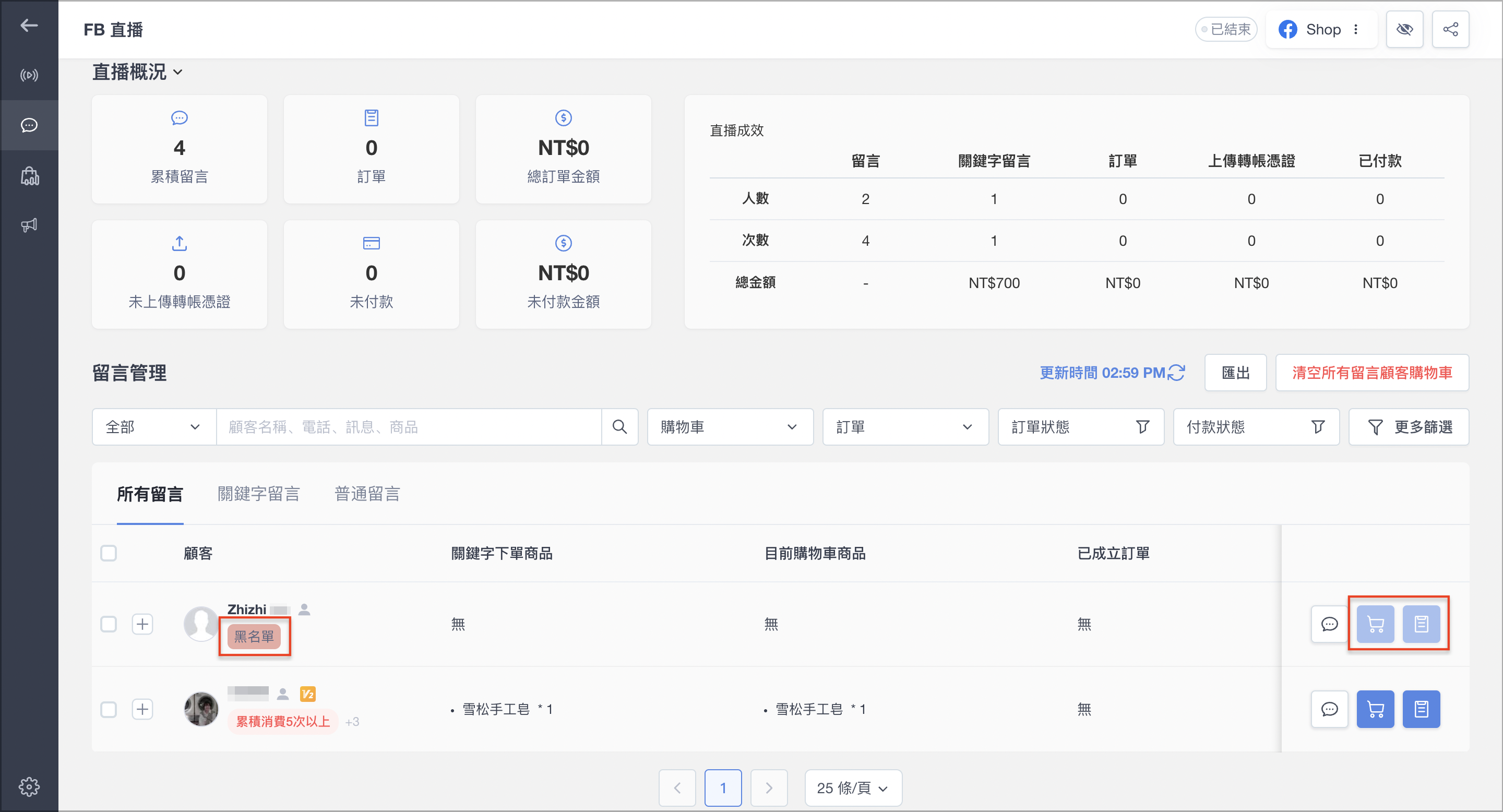This screenshot has height=812, width=1503.
Task: Click the cart button in Zhizhi's row
Action: click(x=1375, y=624)
